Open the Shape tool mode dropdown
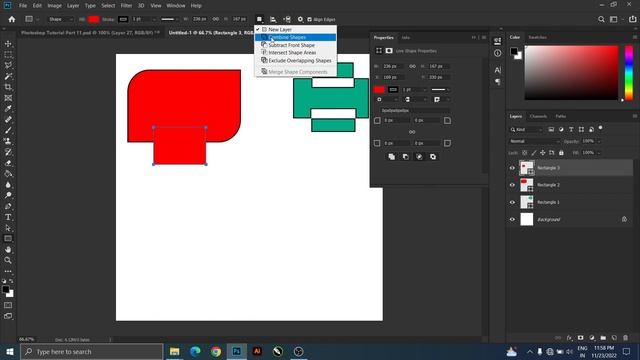The width and height of the screenshot is (640, 360). click(60, 19)
